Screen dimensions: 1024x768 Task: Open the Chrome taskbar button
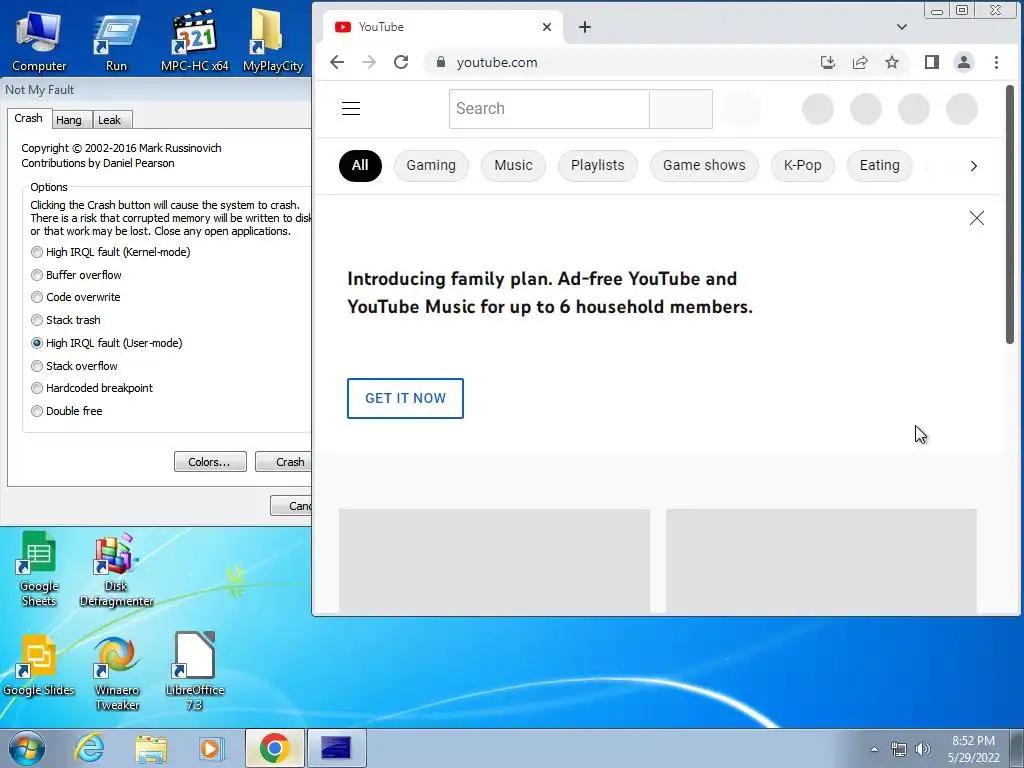[274, 748]
